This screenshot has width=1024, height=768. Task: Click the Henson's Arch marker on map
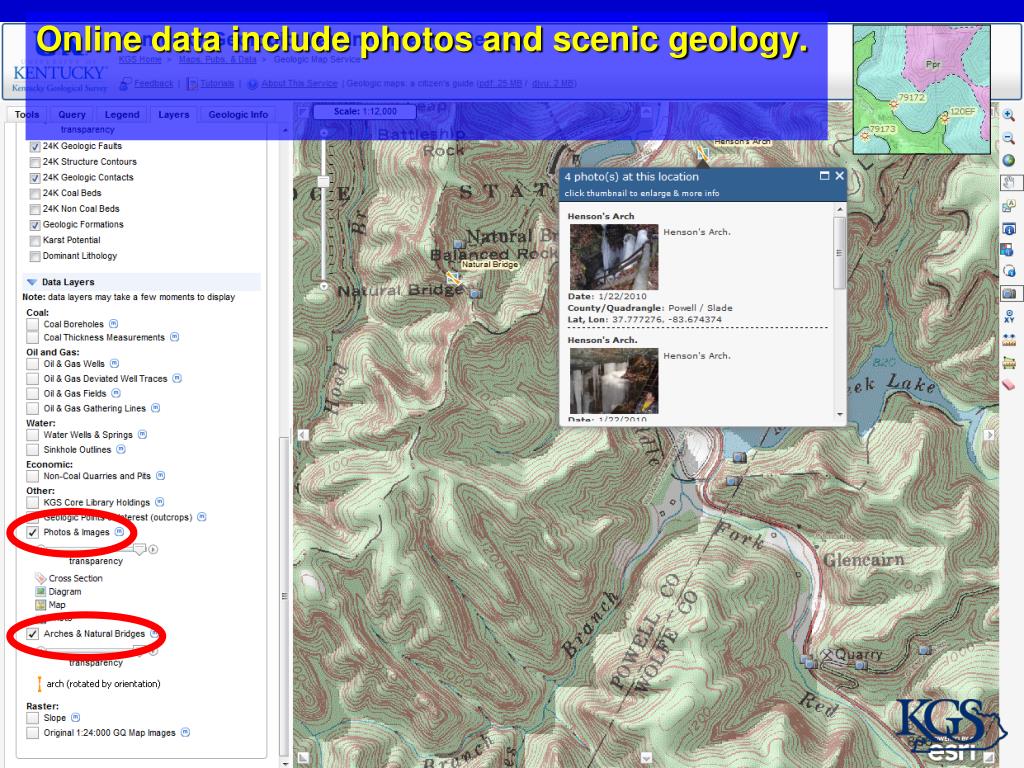703,153
